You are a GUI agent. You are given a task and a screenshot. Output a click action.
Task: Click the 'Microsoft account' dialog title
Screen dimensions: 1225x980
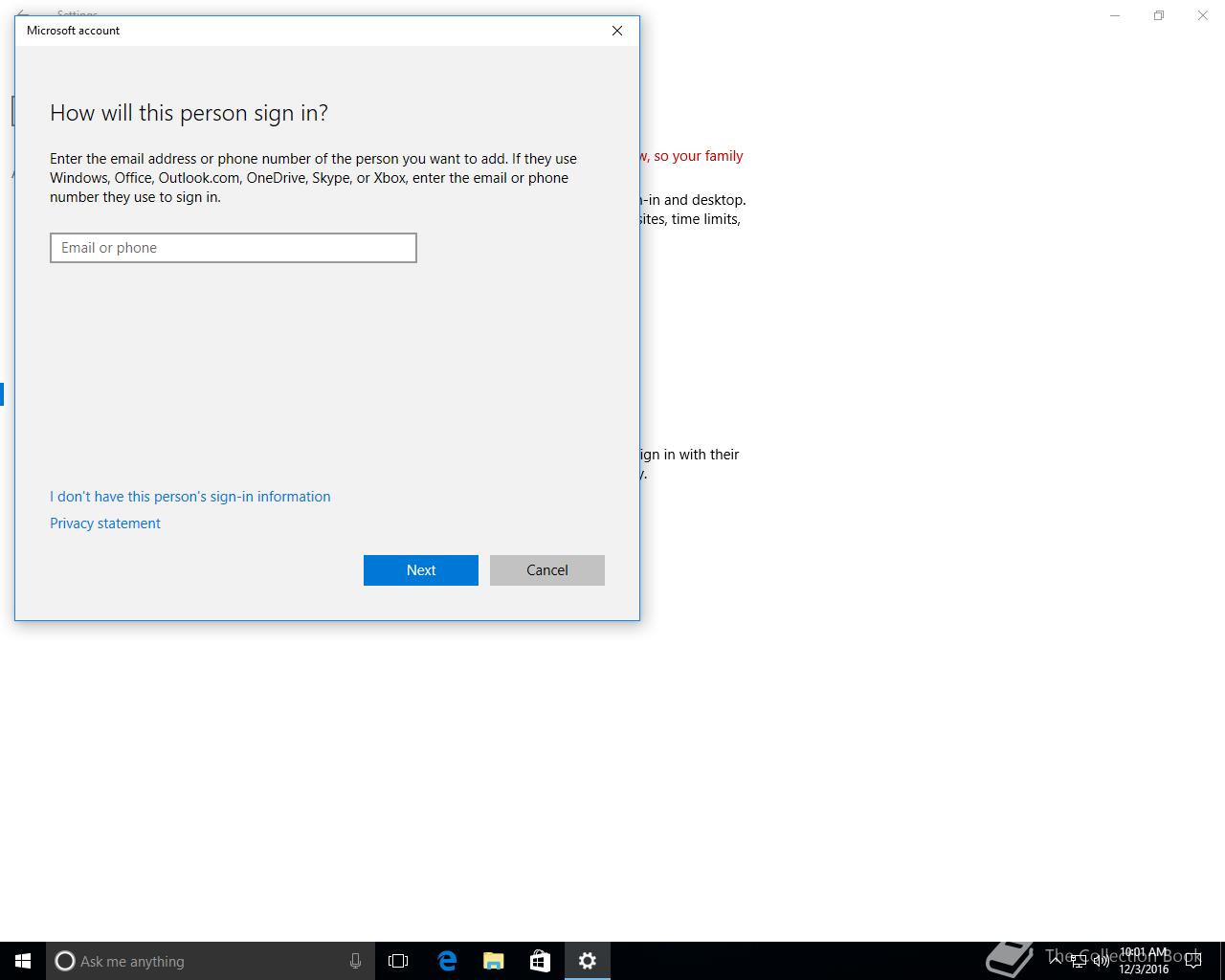[x=73, y=31]
